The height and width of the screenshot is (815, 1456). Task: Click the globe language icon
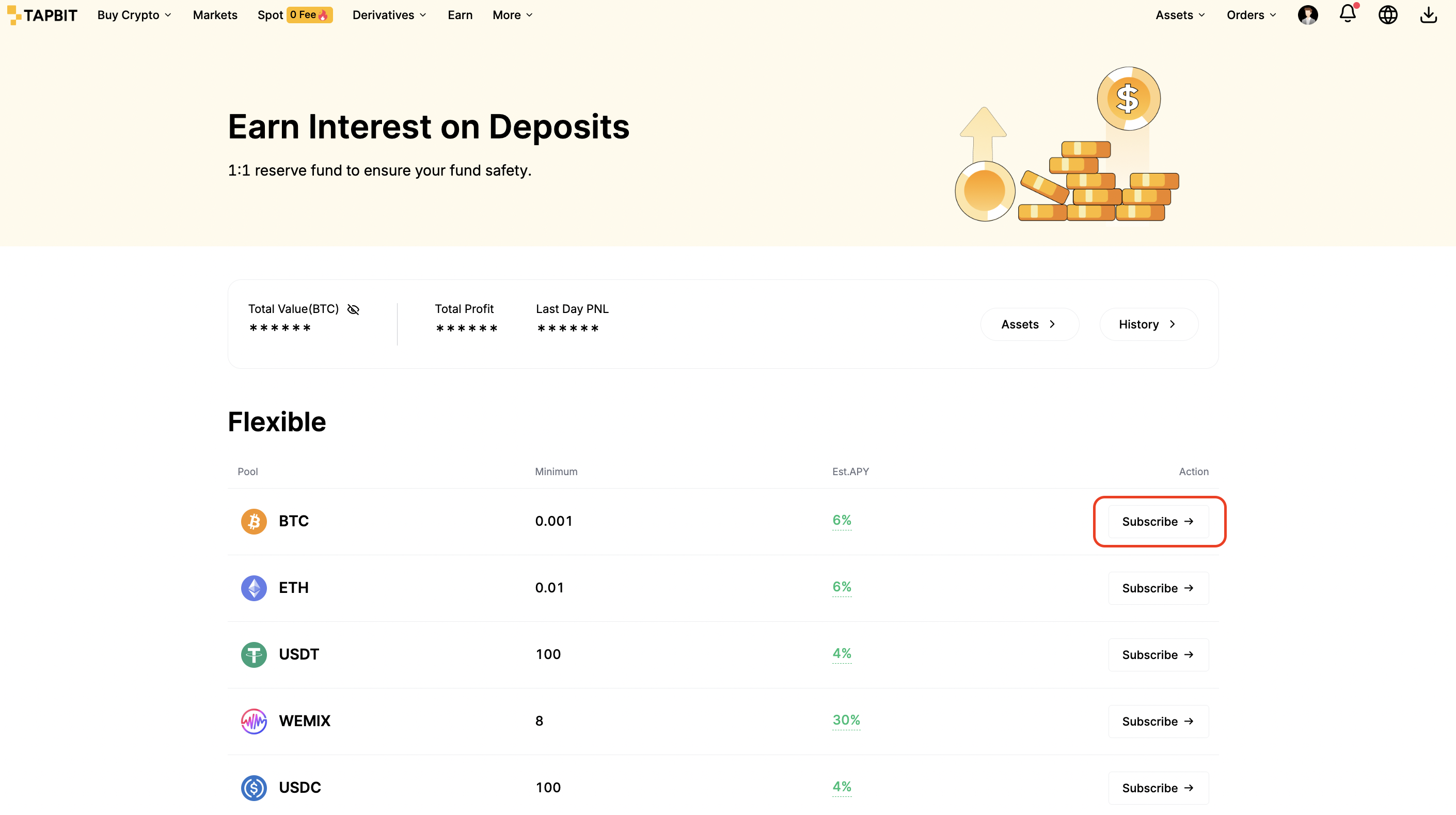point(1388,14)
